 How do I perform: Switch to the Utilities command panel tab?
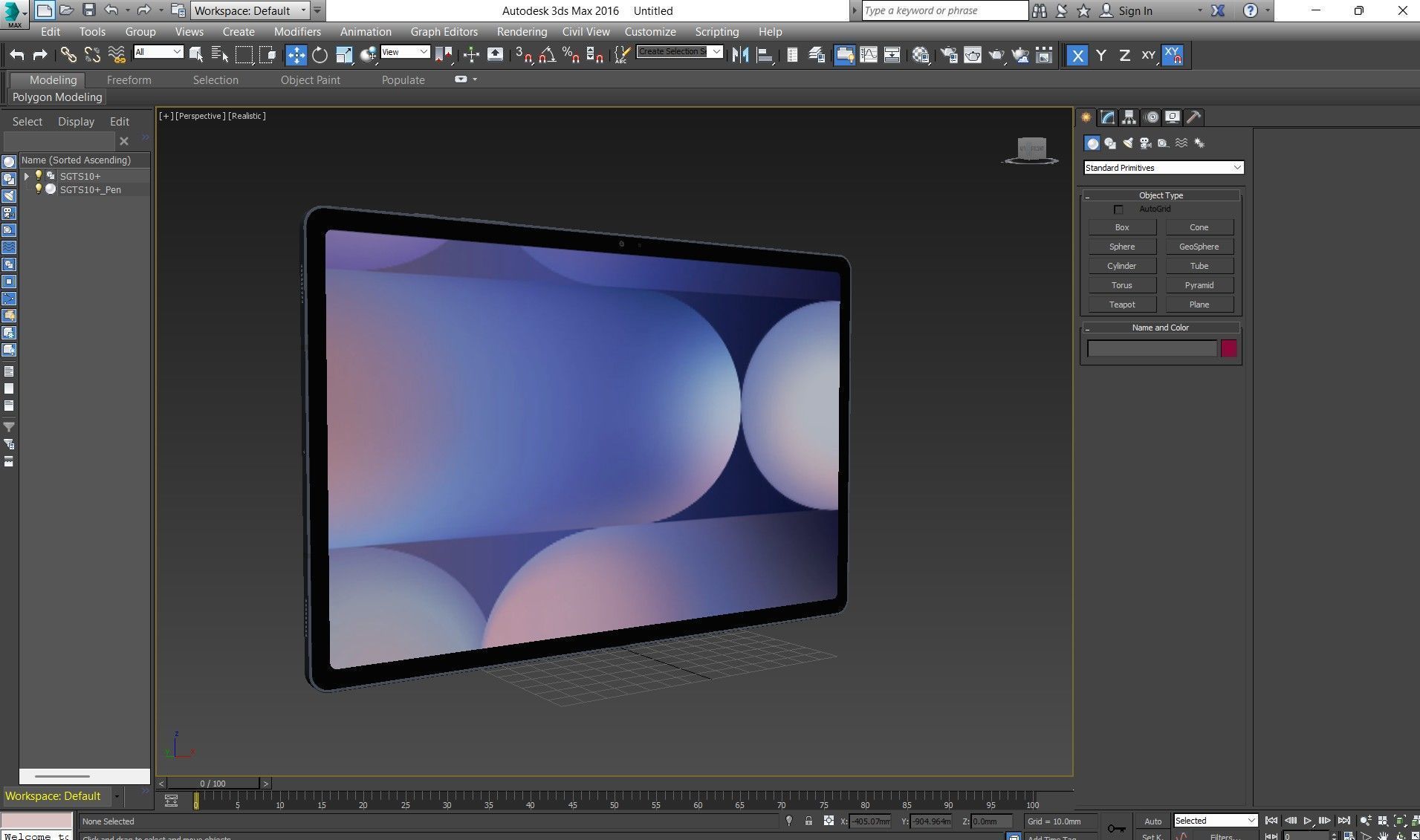point(1194,117)
